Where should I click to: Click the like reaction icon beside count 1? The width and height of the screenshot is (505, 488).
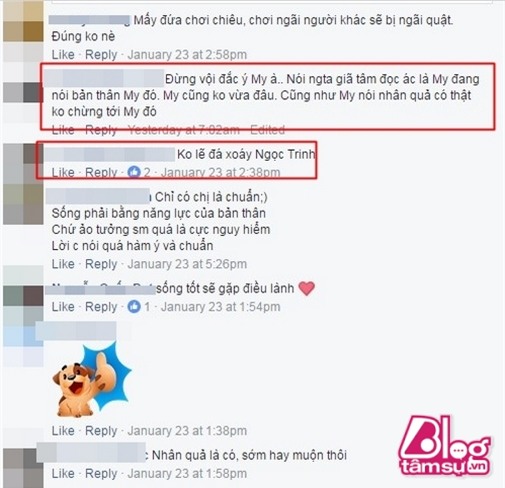click(134, 306)
